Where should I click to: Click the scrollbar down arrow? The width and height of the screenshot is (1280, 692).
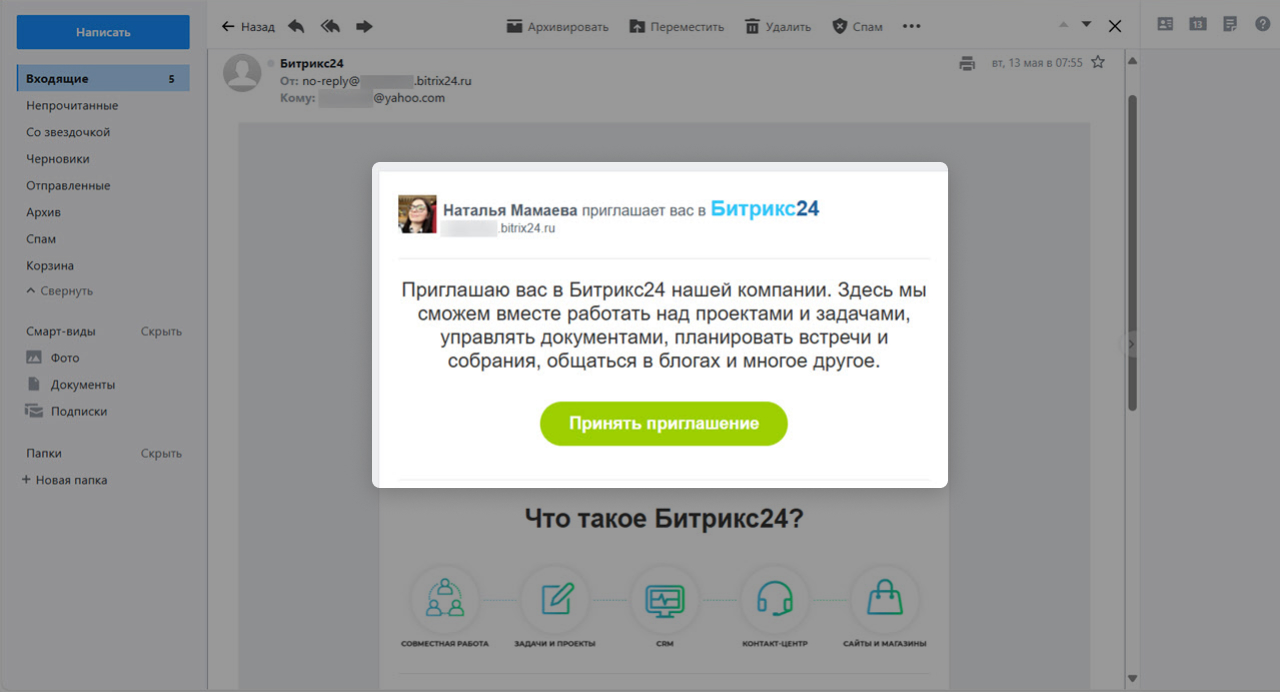pyautogui.click(x=1132, y=678)
